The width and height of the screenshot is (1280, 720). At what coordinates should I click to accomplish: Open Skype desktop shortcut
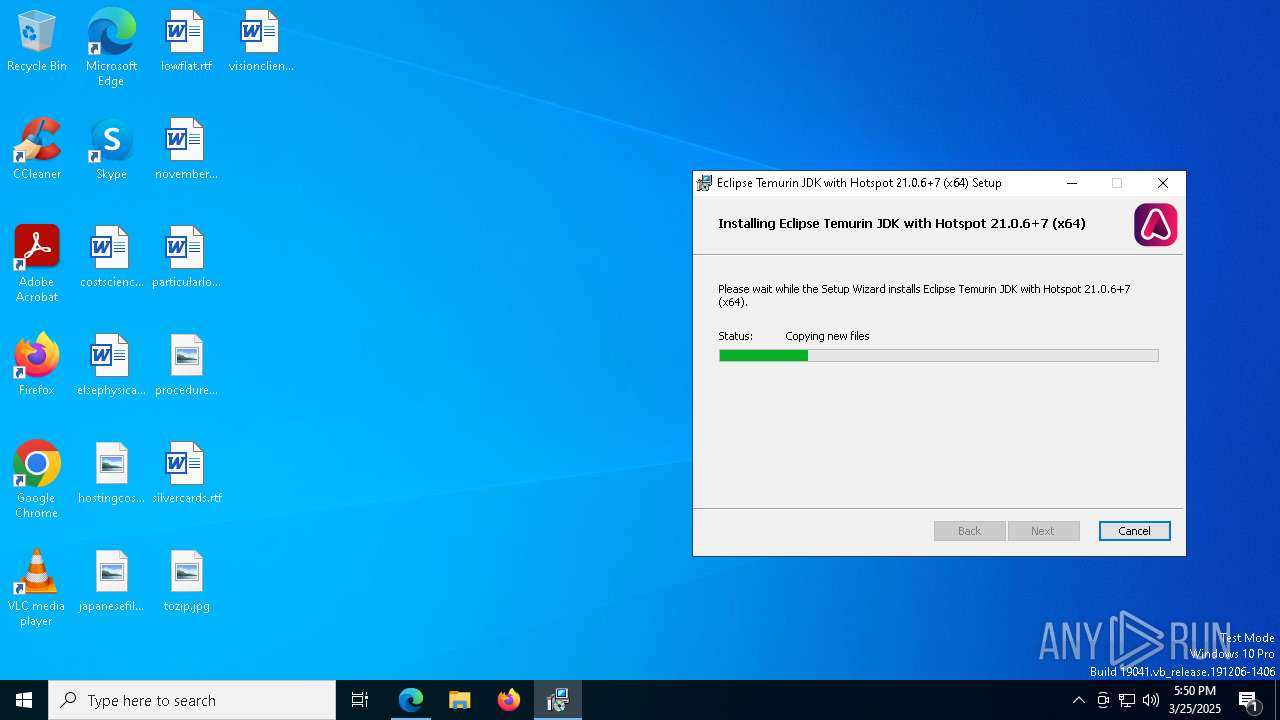click(x=111, y=150)
